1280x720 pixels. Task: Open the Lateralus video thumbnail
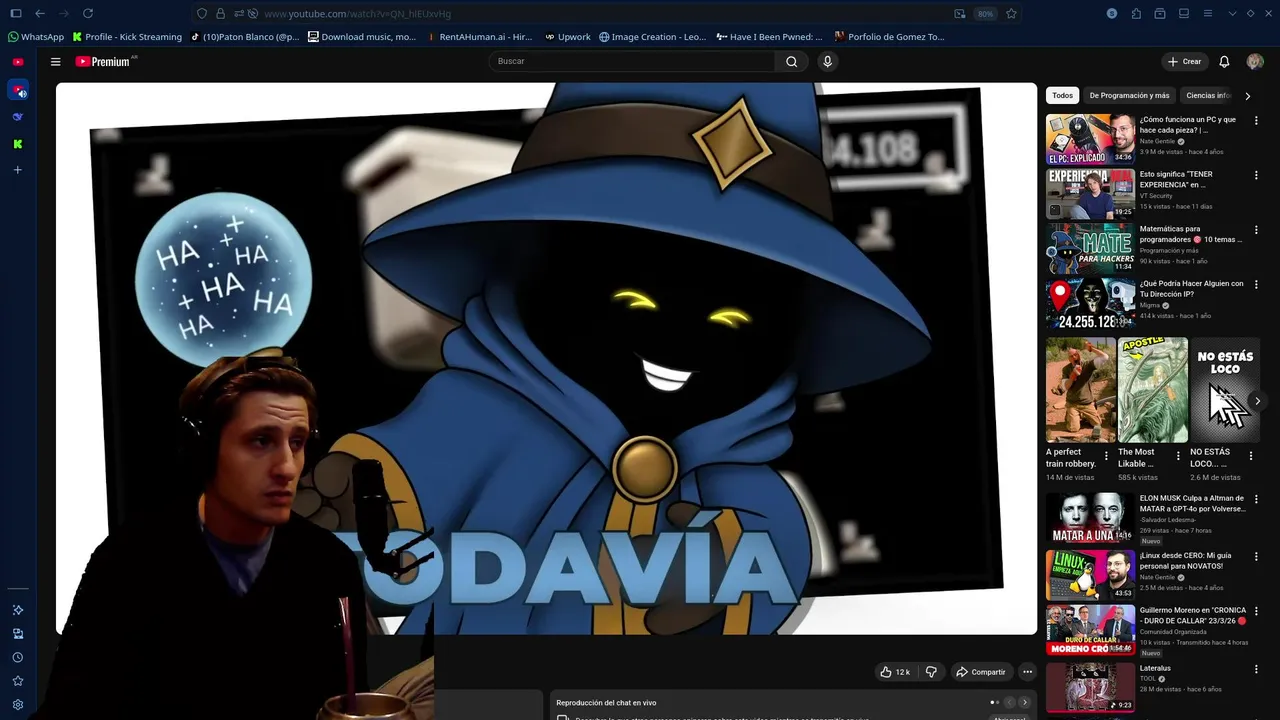[1090, 687]
